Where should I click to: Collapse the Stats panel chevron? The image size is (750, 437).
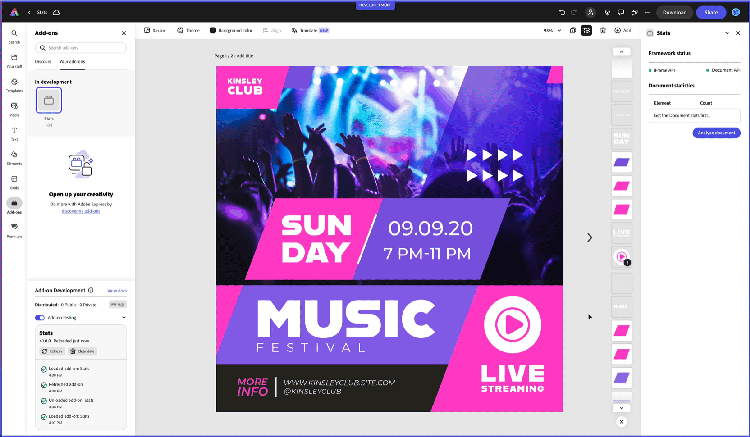tap(727, 34)
